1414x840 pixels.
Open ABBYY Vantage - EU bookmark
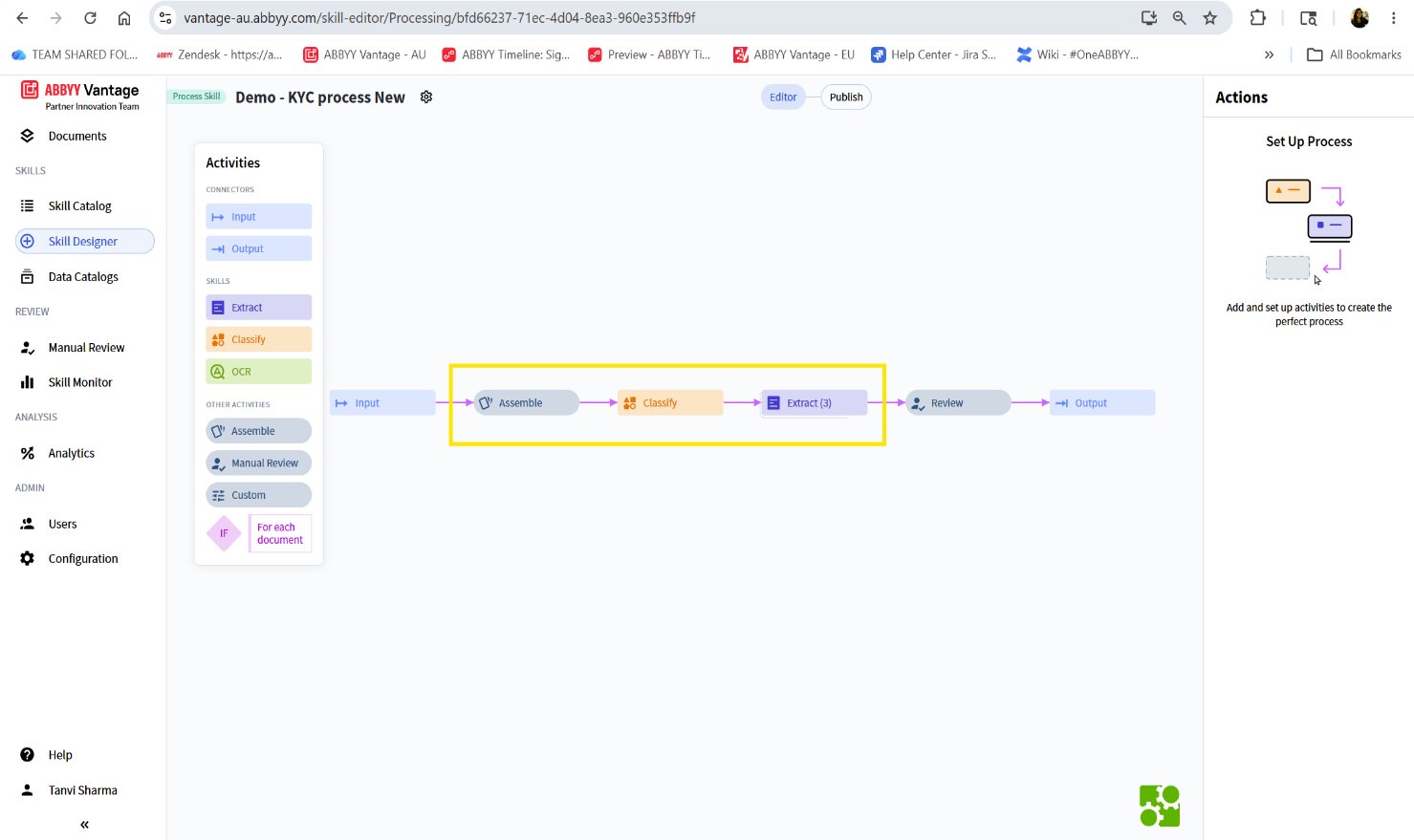(x=794, y=54)
